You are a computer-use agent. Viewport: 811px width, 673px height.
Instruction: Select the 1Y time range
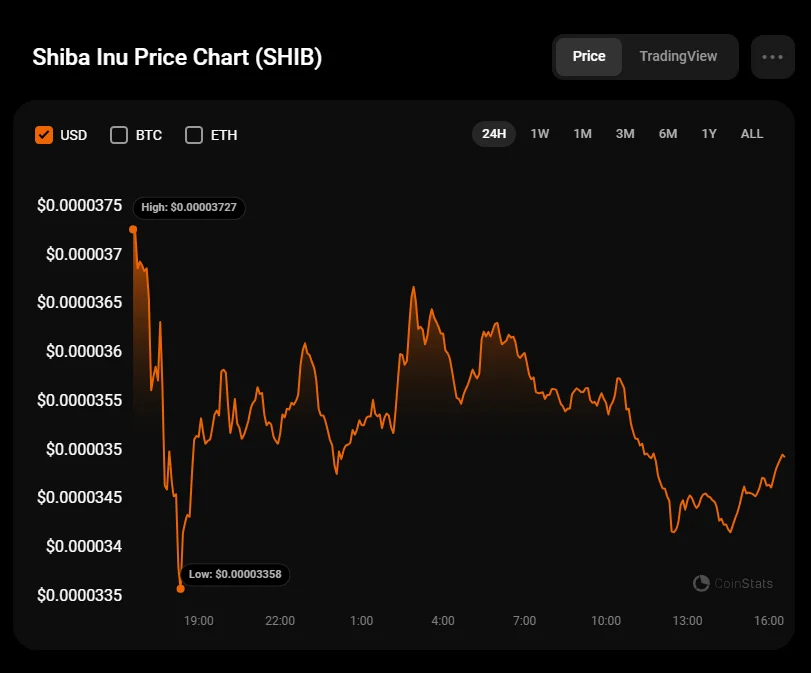coord(709,134)
